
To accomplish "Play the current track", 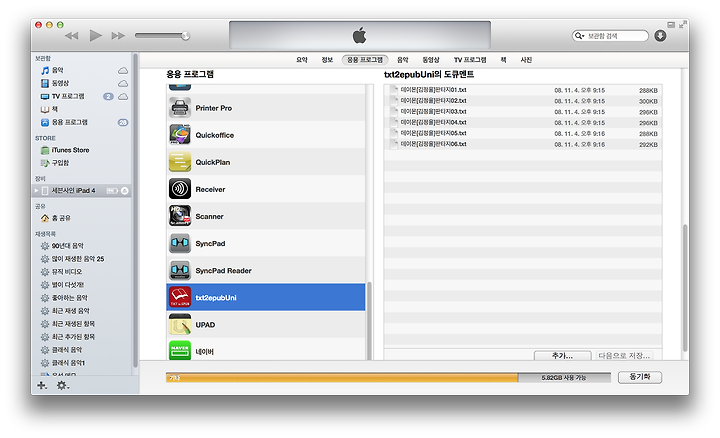I will point(95,35).
